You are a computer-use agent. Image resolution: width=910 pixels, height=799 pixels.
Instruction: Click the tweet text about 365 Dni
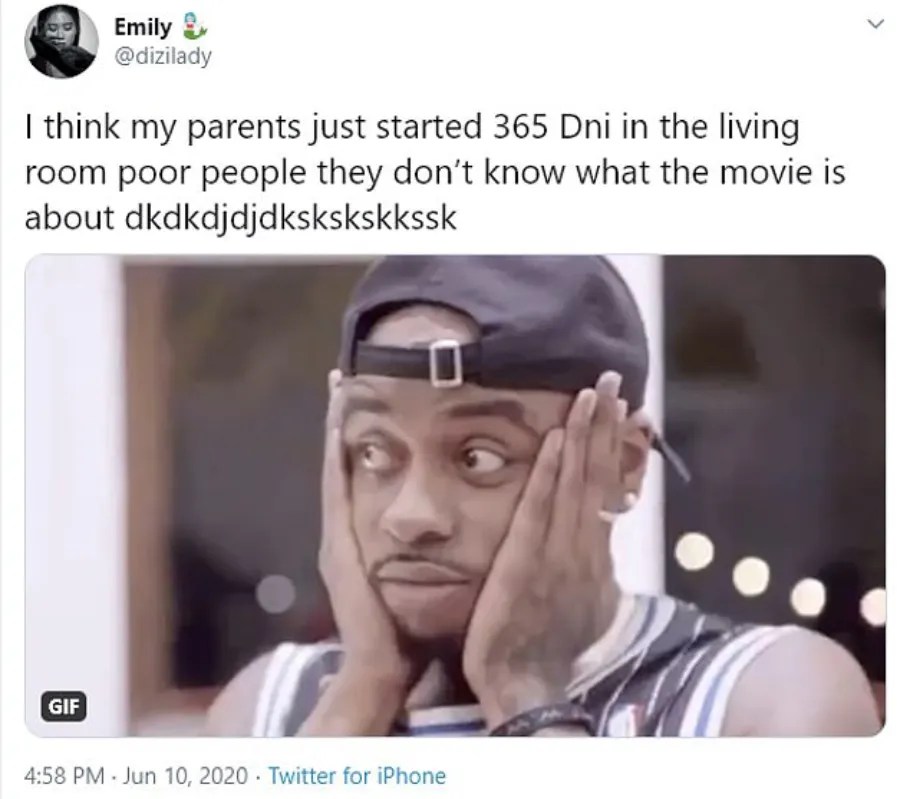tap(435, 172)
